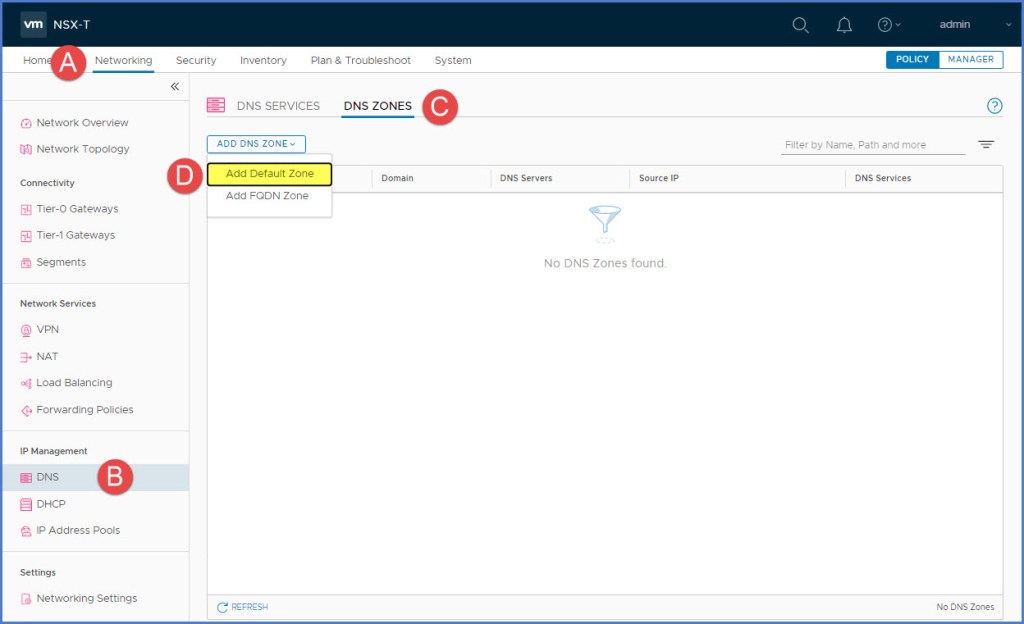Viewport: 1024px width, 624px height.
Task: Switch to POLICY mode
Action: click(911, 59)
